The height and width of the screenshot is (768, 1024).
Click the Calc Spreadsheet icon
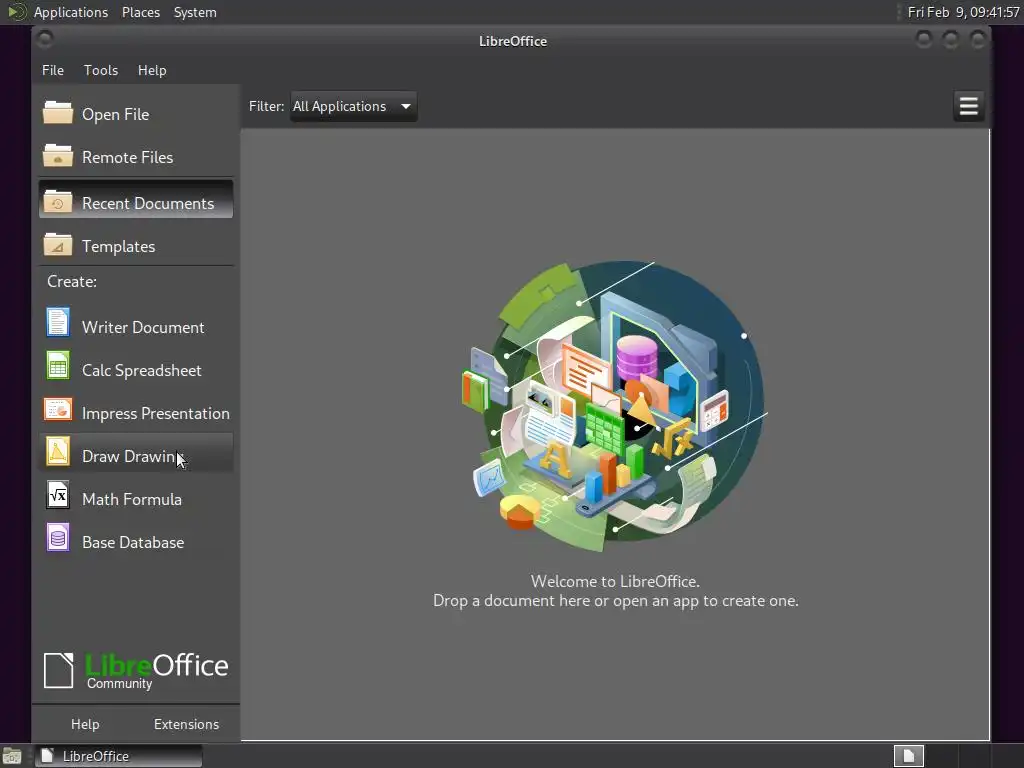pyautogui.click(x=57, y=366)
